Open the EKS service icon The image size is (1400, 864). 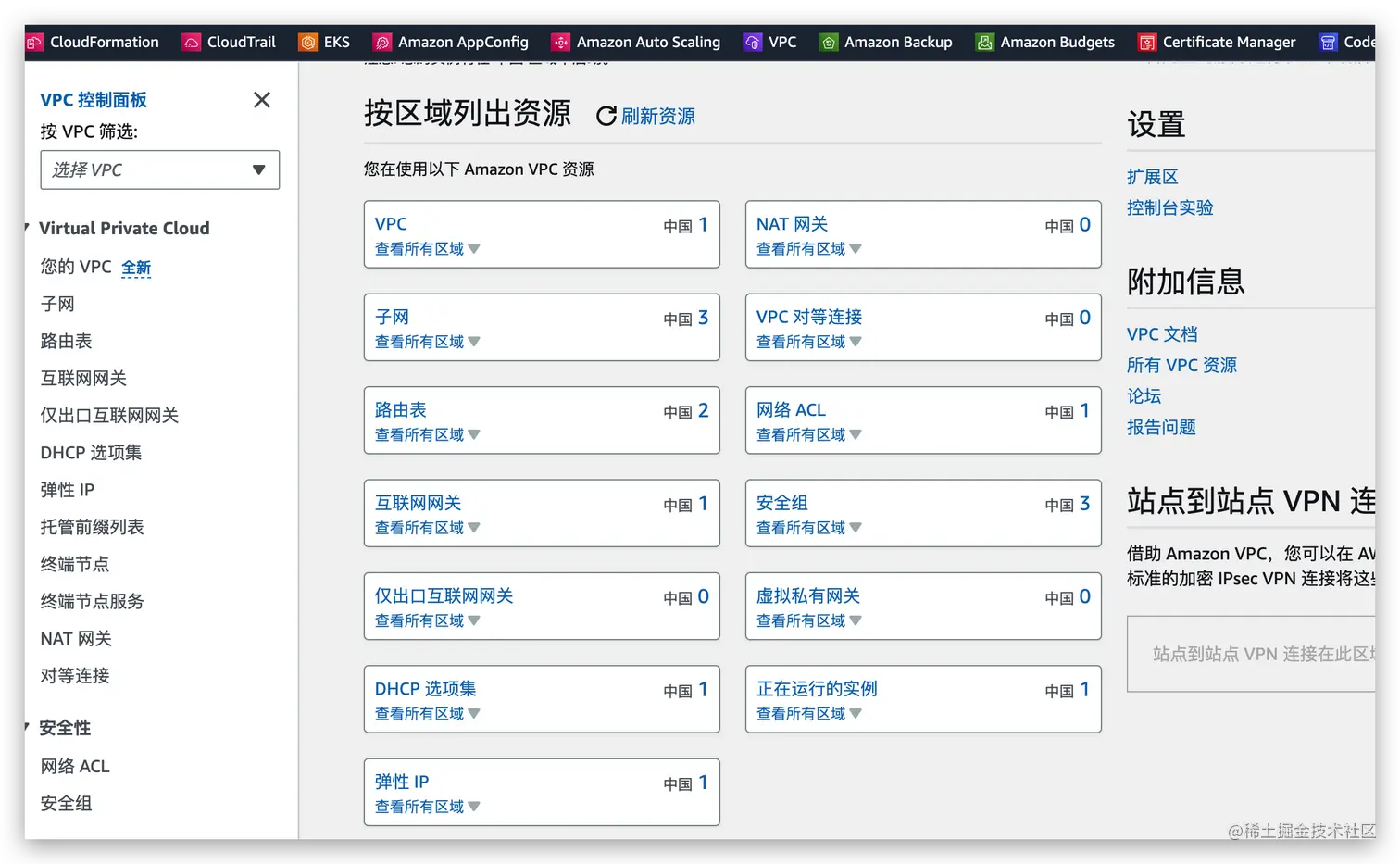(x=308, y=42)
